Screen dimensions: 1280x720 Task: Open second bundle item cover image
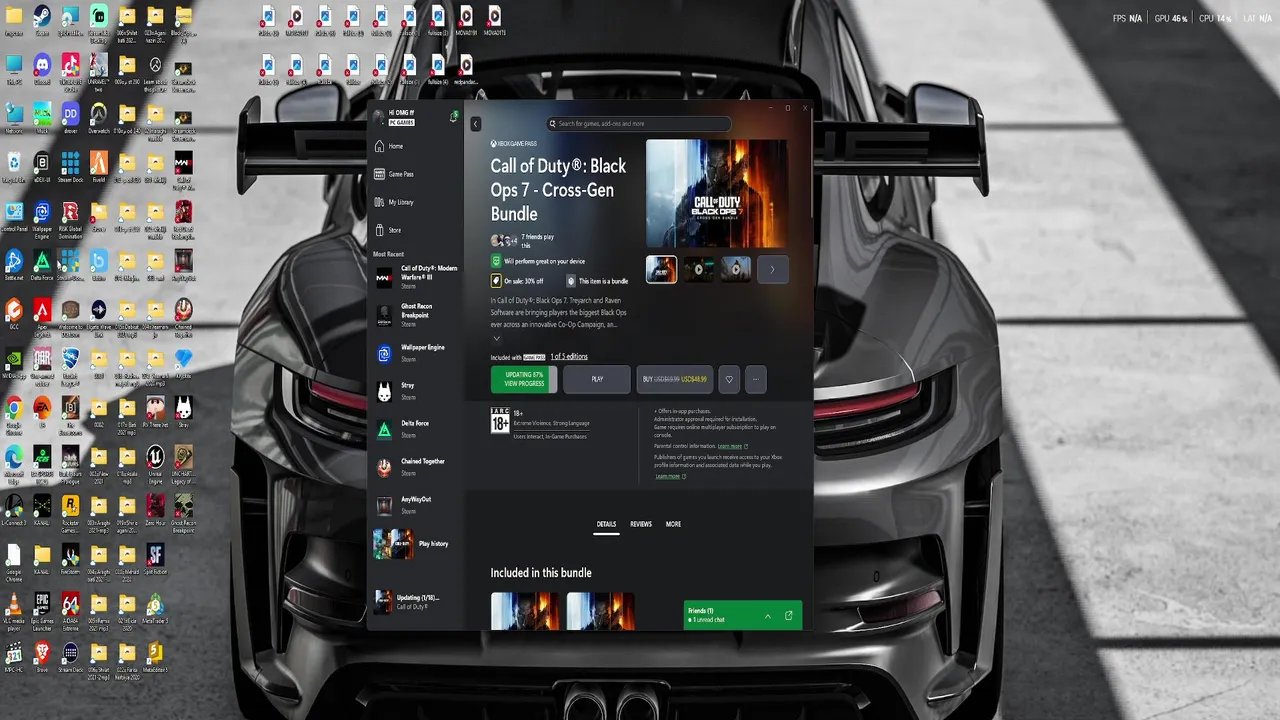601,611
